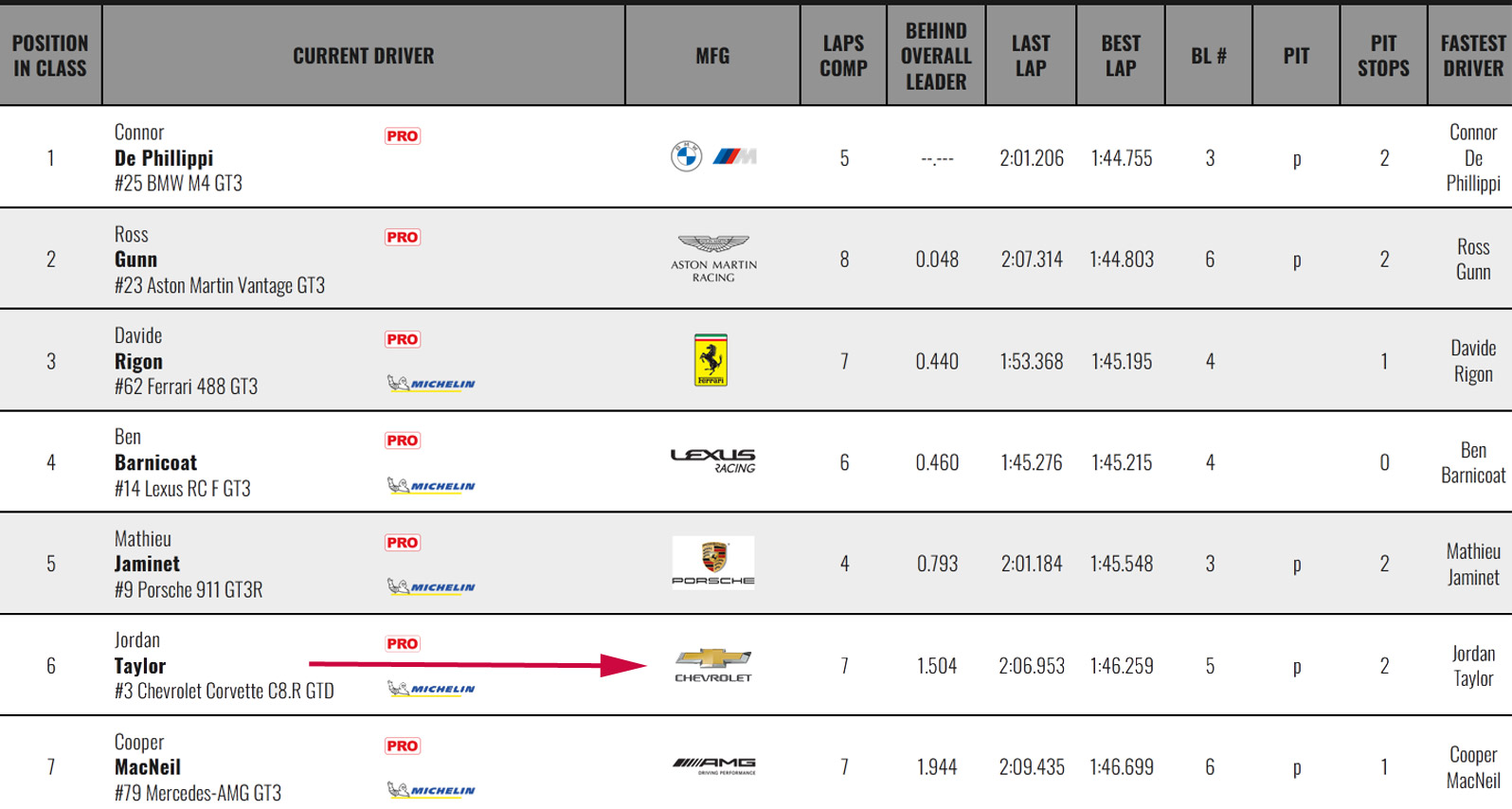Screen dimensions: 1512x809
Task: Click the 1:44.755 best lap time
Action: [1122, 158]
